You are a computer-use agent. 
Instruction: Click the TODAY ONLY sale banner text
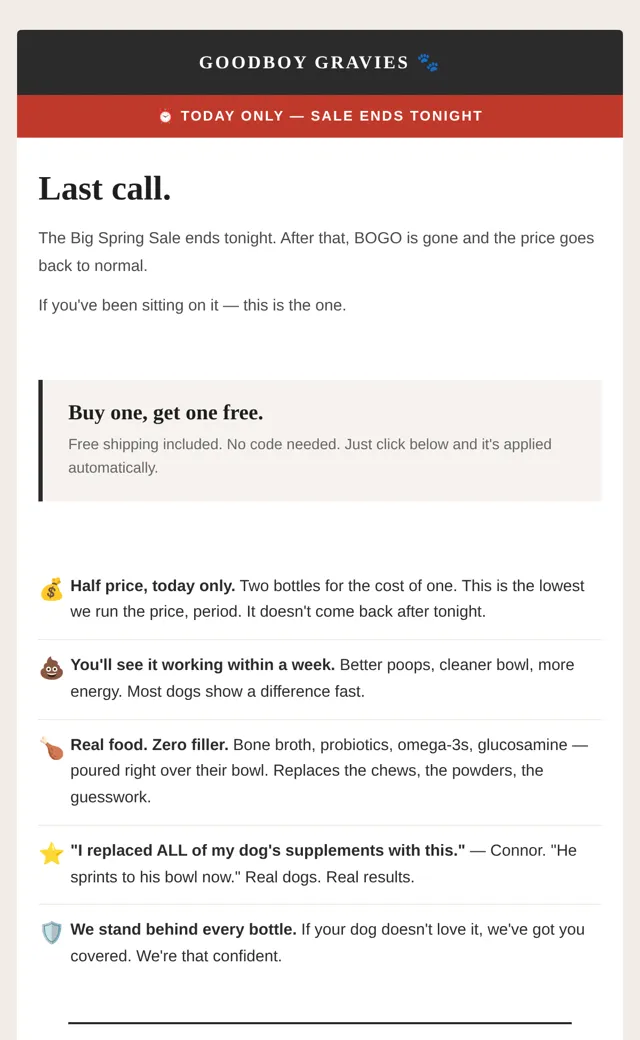pos(331,116)
